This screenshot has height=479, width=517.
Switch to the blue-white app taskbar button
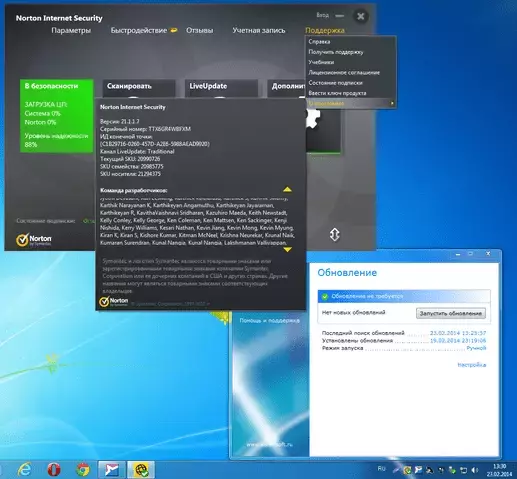click(112, 470)
